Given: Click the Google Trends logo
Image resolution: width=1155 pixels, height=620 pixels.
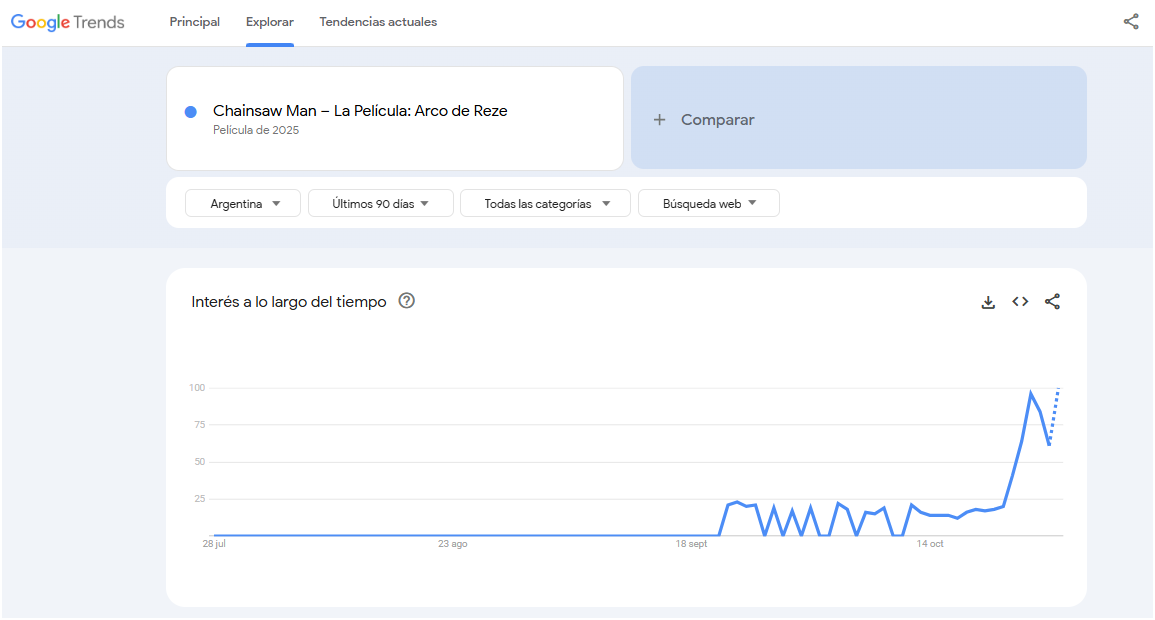Looking at the screenshot, I should [x=68, y=22].
